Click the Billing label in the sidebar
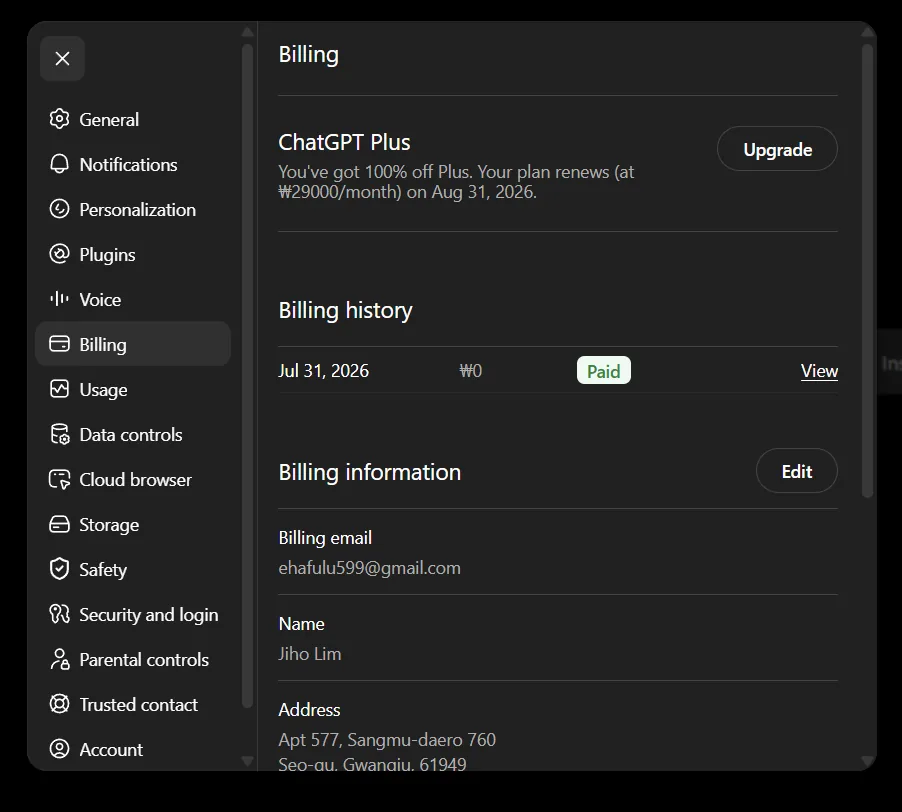 [x=103, y=345]
